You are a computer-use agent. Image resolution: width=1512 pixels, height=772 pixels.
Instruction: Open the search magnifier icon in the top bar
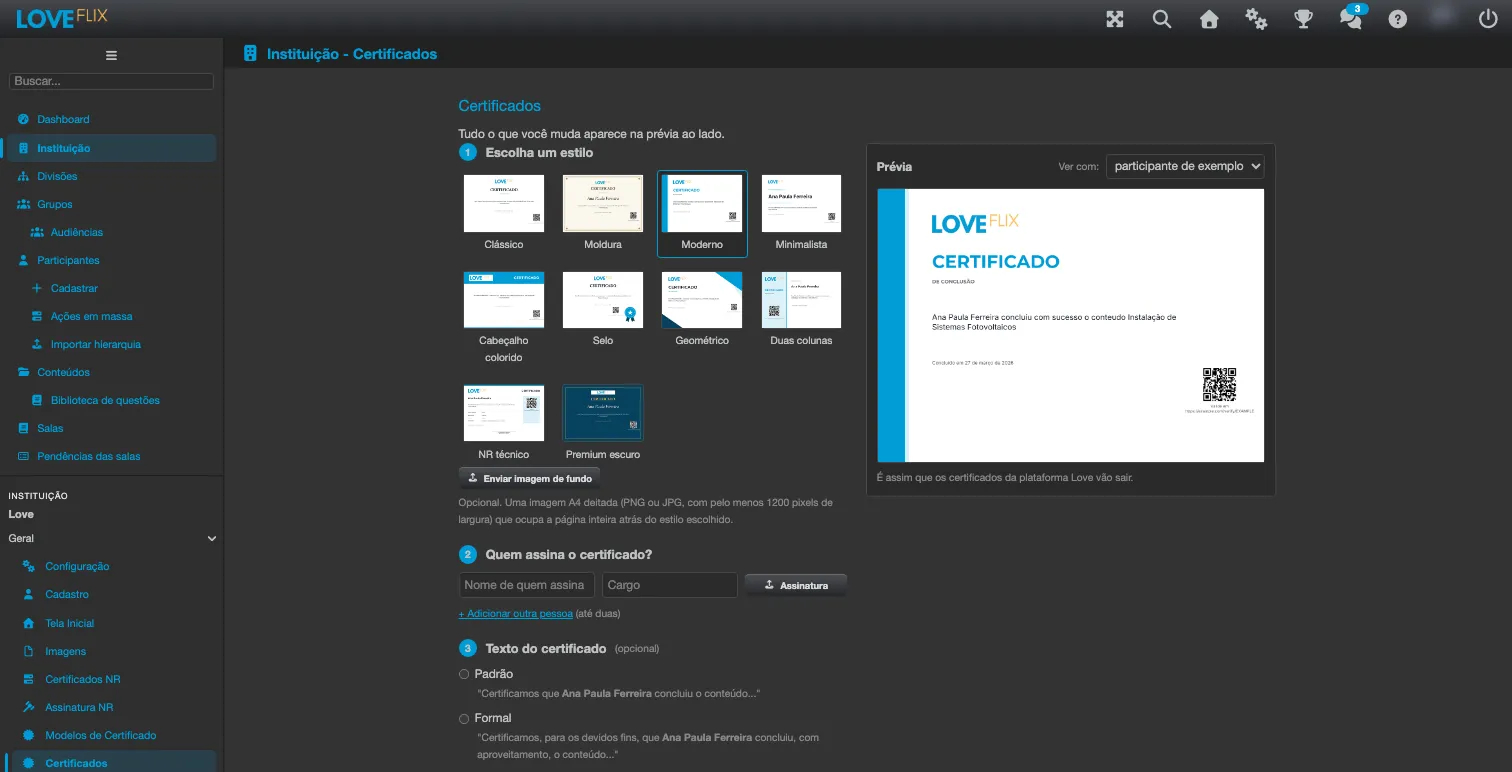(x=1162, y=19)
